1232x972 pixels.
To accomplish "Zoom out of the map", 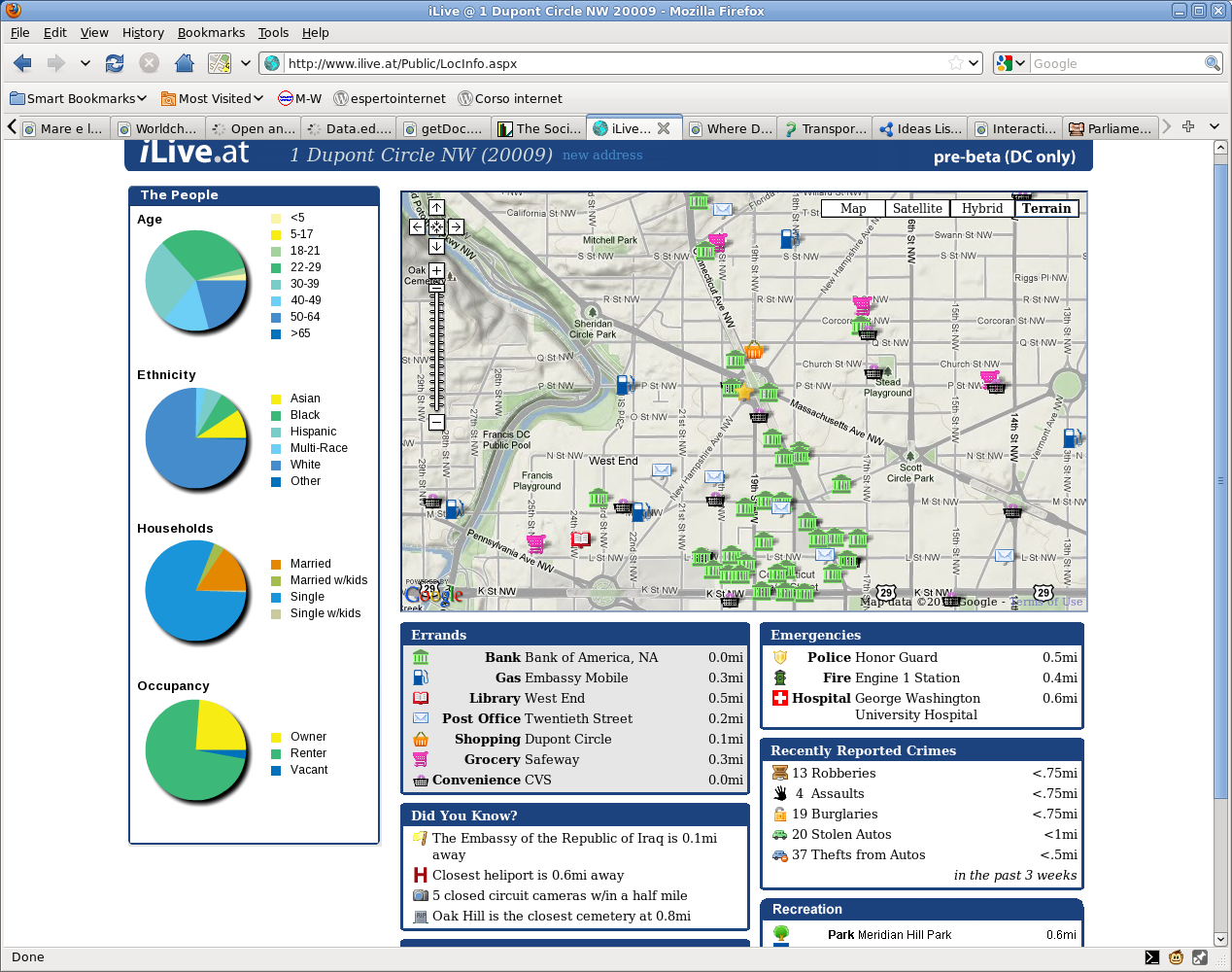I will click(436, 422).
